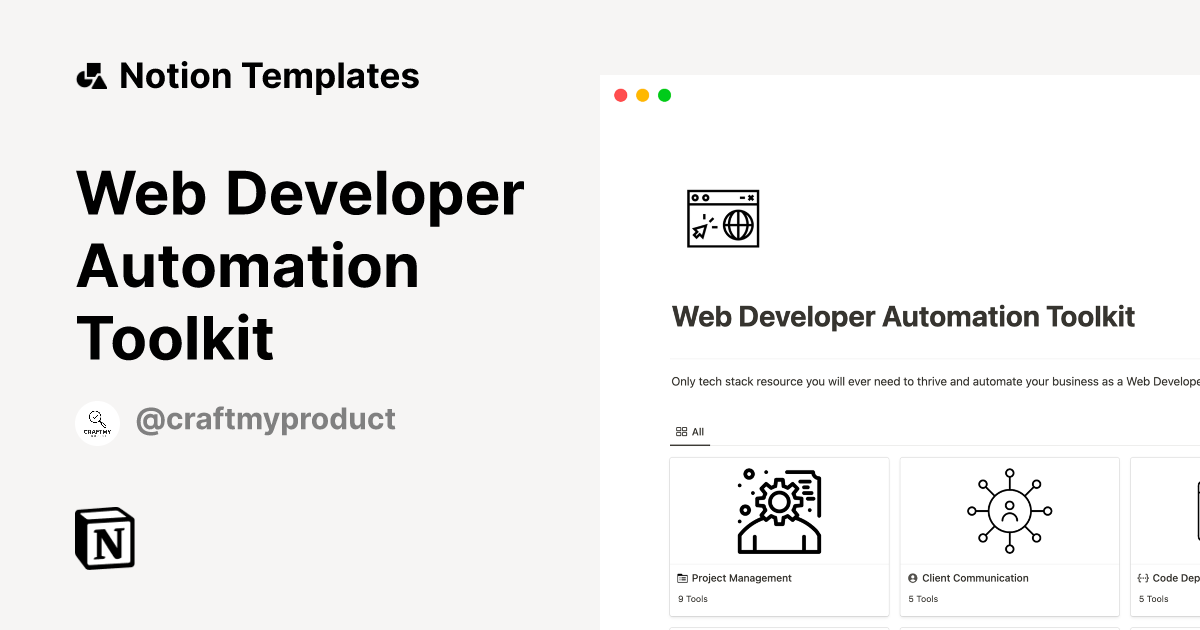Click the network-person illustration on Client Communication card
The image size is (1200, 630).
click(1009, 511)
